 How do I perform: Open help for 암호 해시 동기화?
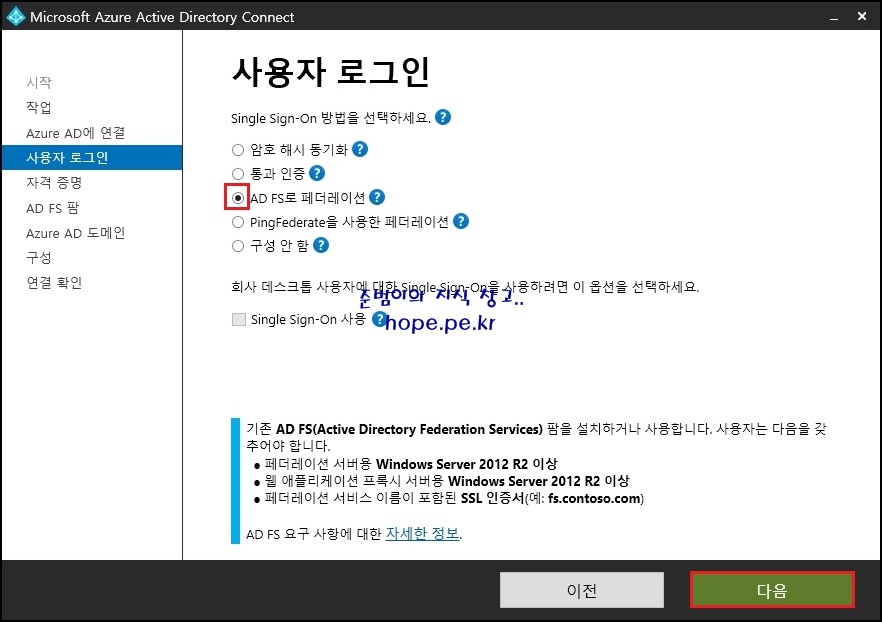pyautogui.click(x=360, y=149)
